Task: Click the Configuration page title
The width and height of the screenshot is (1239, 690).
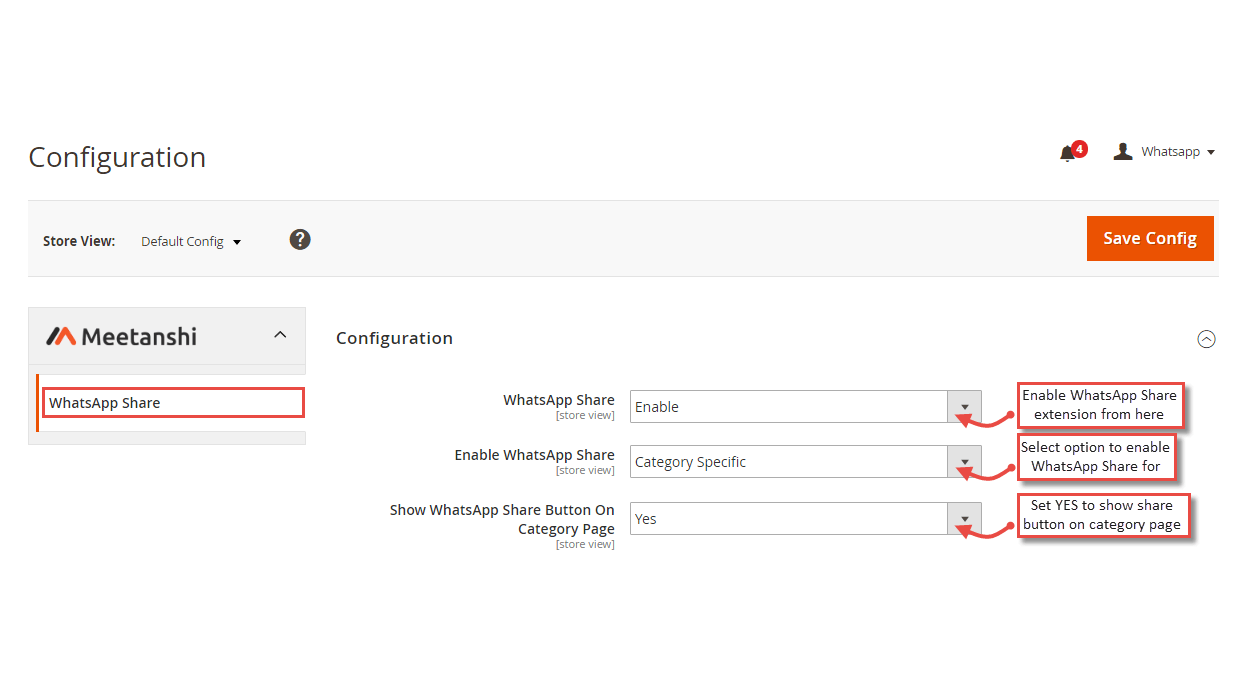Action: pyautogui.click(x=117, y=157)
